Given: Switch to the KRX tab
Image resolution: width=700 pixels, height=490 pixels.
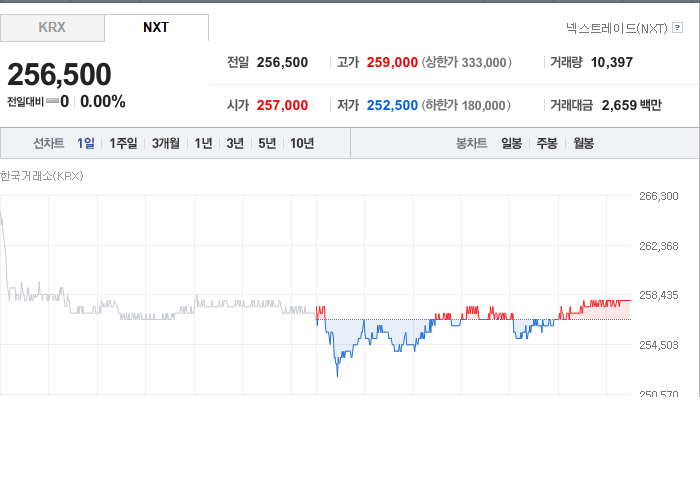Looking at the screenshot, I should coord(52,28).
